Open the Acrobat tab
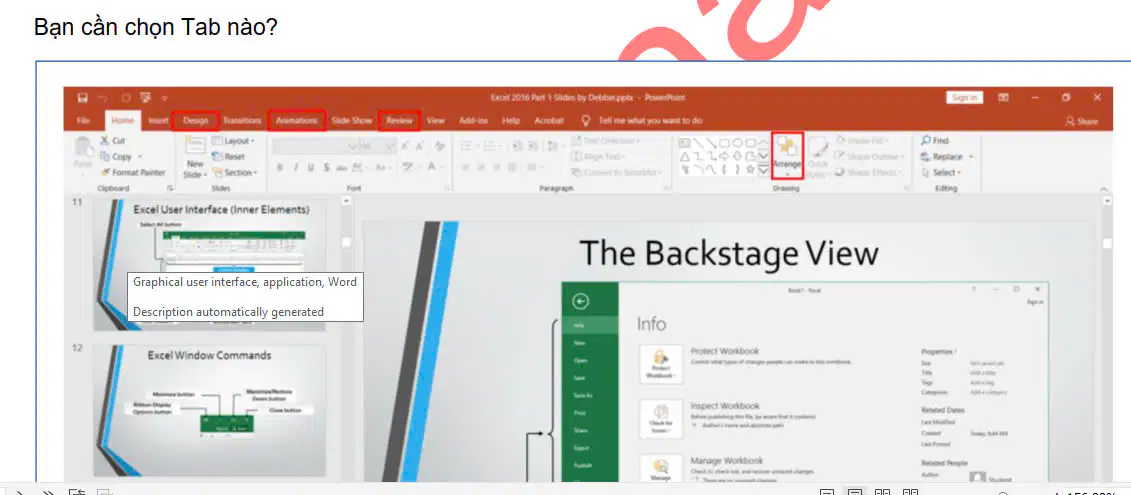Image resolution: width=1131 pixels, height=495 pixels. [x=549, y=121]
